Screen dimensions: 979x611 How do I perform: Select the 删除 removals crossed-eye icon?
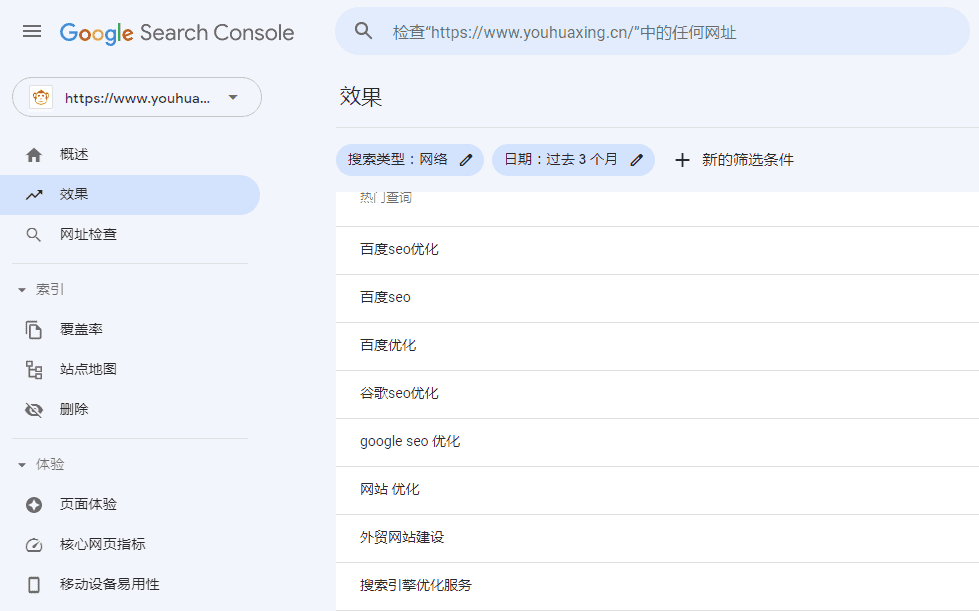coord(34,409)
